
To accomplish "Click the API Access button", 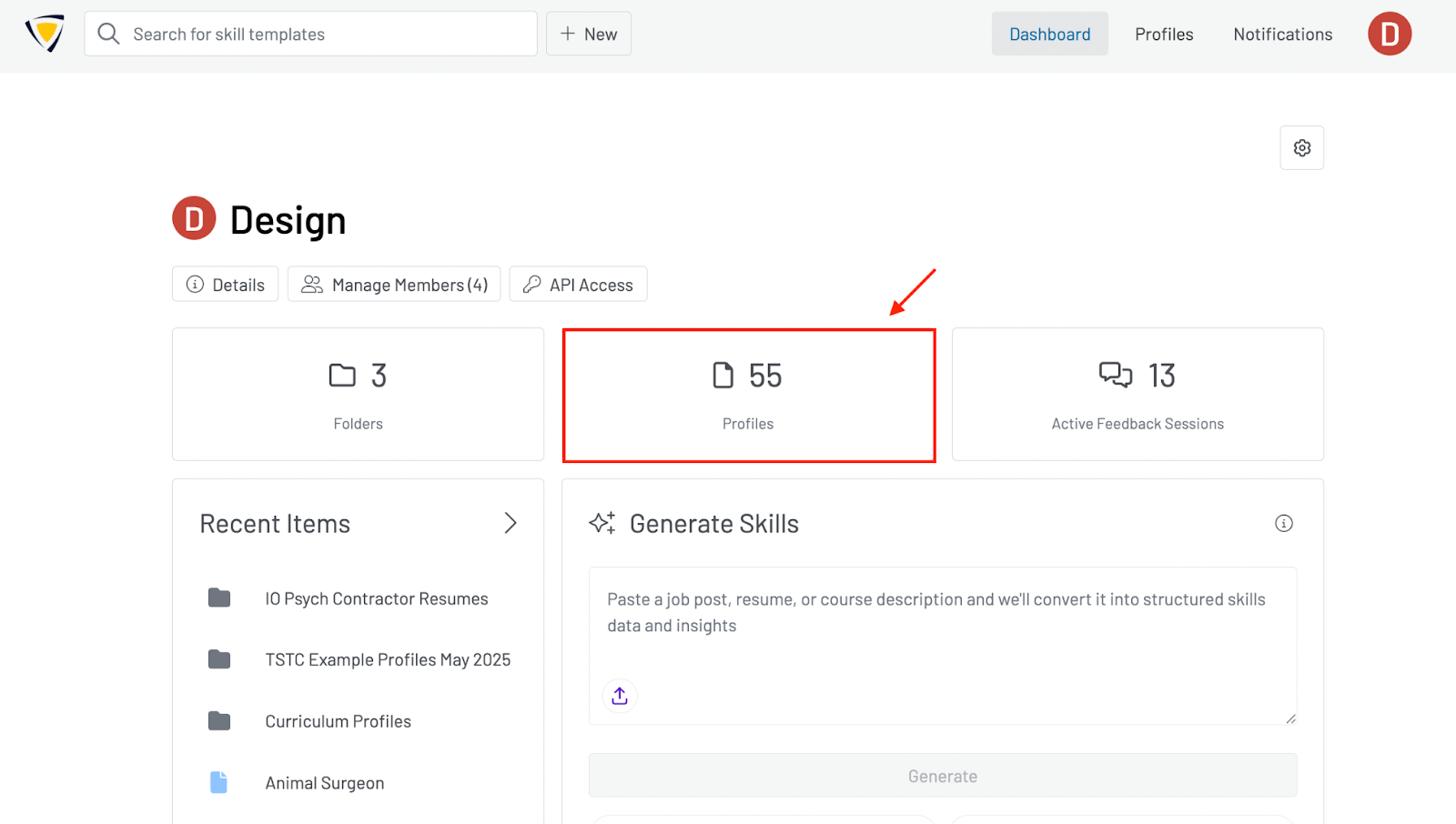I will (578, 285).
